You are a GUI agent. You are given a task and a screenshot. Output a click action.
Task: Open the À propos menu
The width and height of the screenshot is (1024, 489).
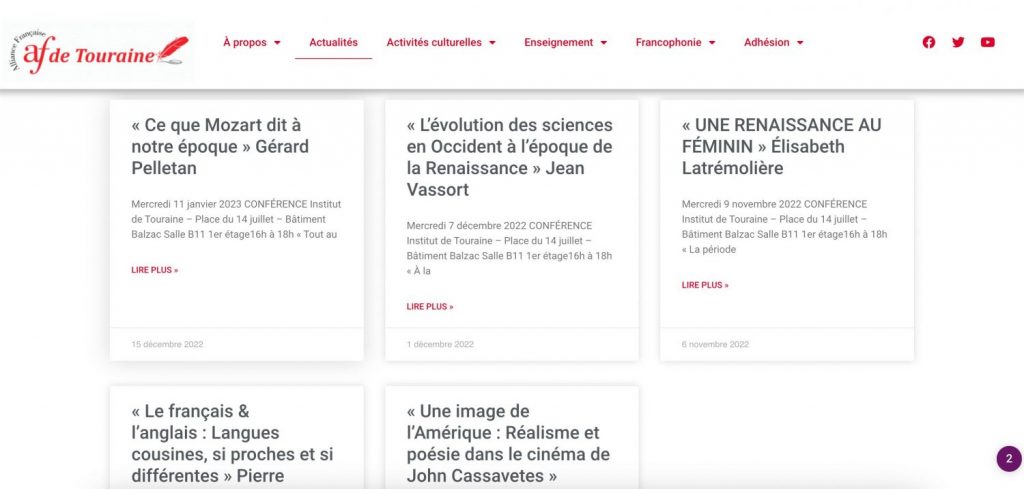[x=245, y=42]
